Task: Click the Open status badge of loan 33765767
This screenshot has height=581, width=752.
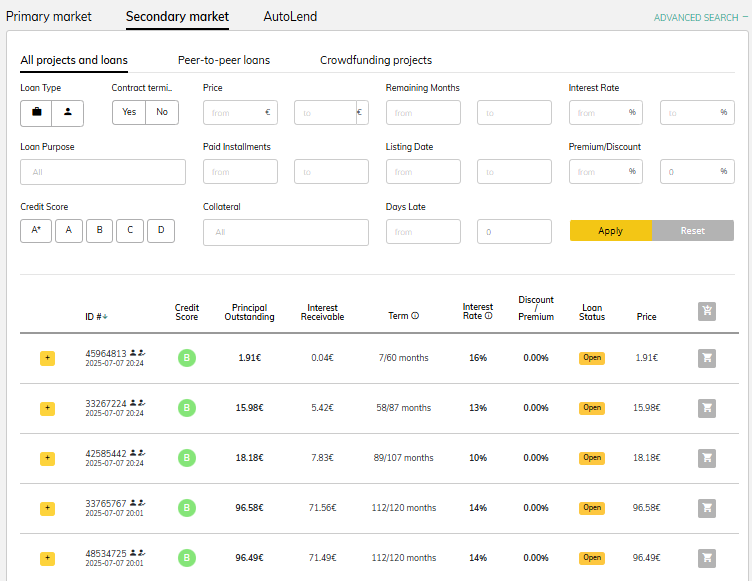Action: (x=592, y=508)
